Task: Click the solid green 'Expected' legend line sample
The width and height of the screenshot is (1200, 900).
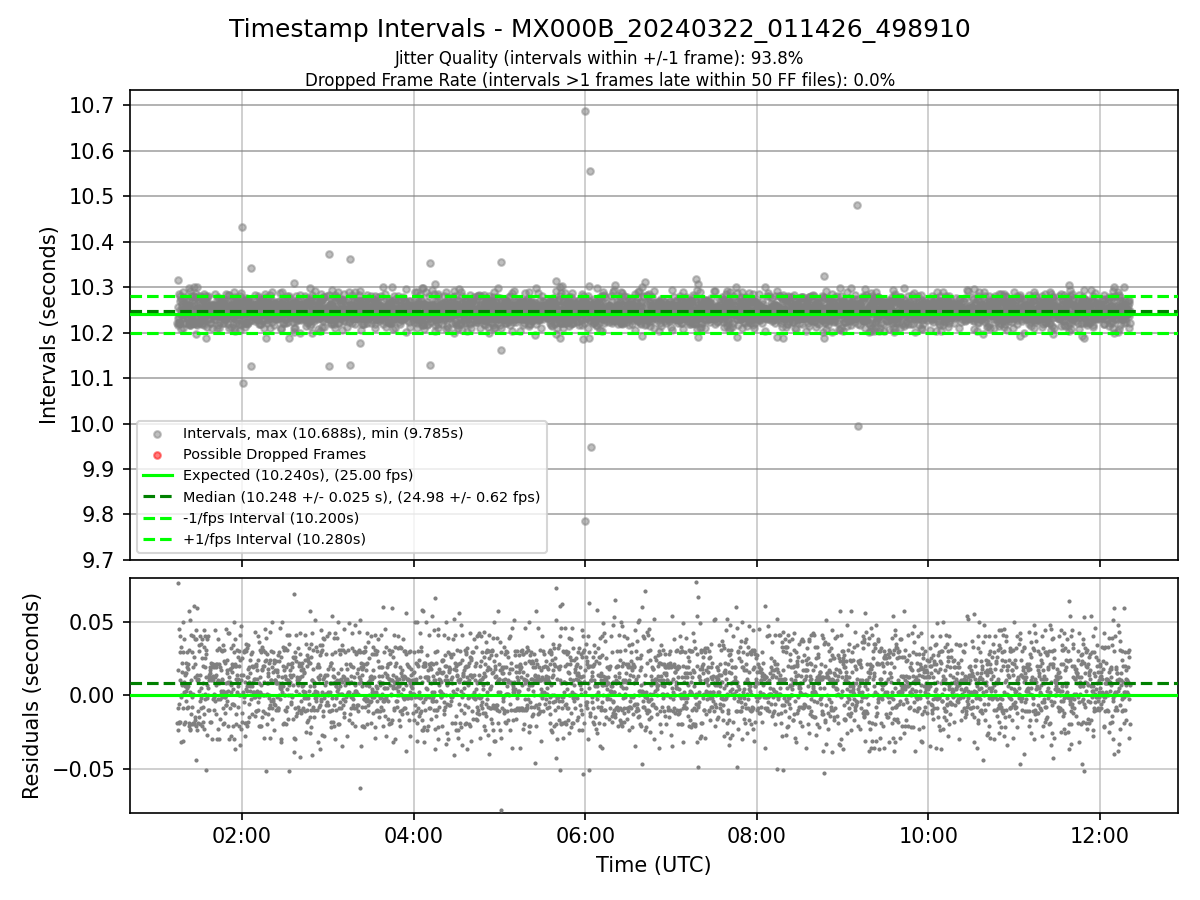Action: pos(156,476)
